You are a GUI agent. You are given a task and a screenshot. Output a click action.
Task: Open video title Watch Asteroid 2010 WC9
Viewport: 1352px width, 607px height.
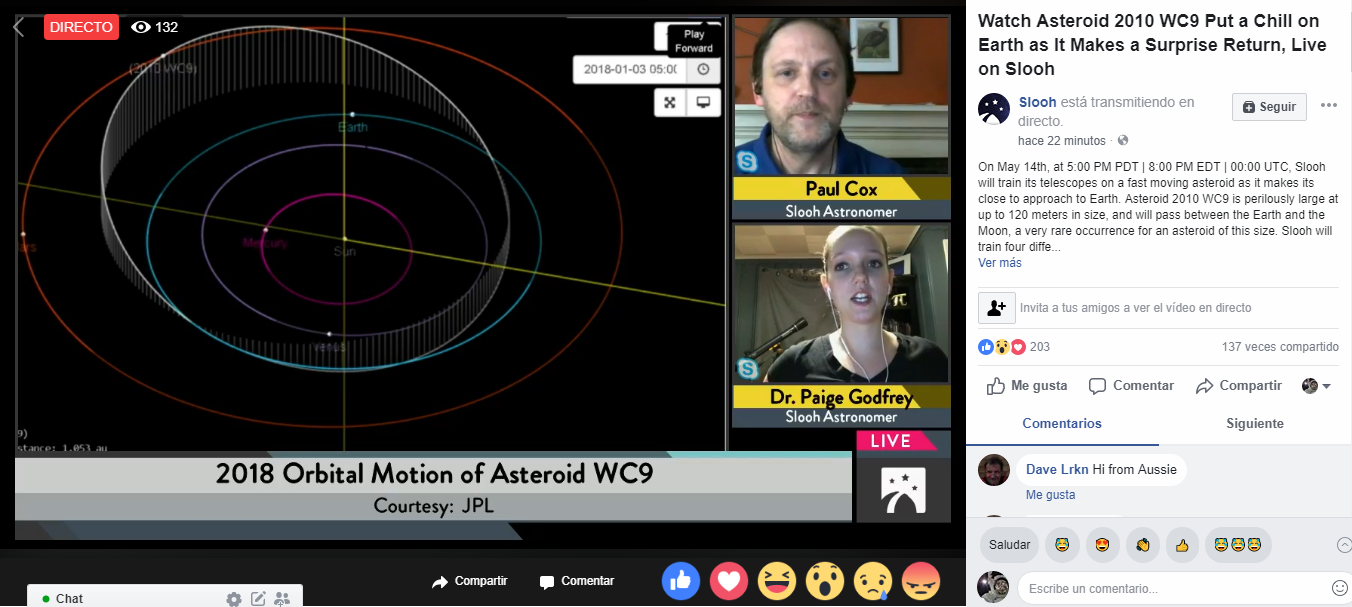click(1152, 45)
